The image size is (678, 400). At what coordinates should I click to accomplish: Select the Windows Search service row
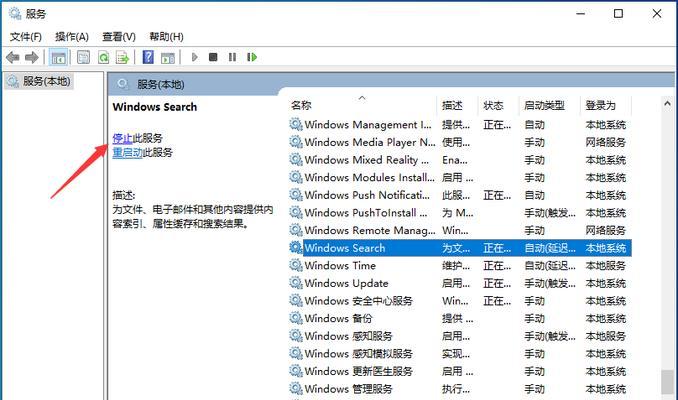[460, 248]
